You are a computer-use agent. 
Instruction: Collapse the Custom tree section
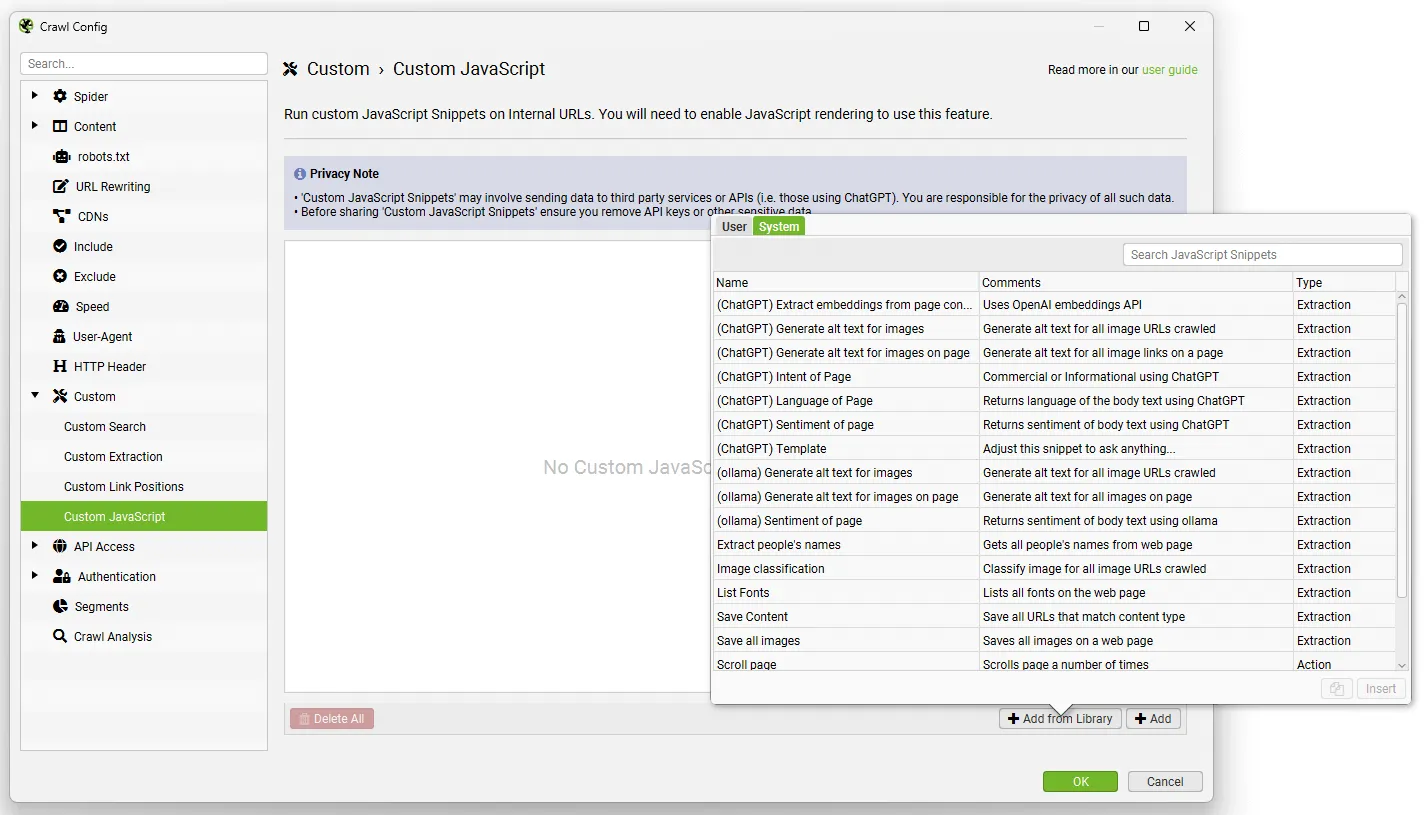point(35,396)
